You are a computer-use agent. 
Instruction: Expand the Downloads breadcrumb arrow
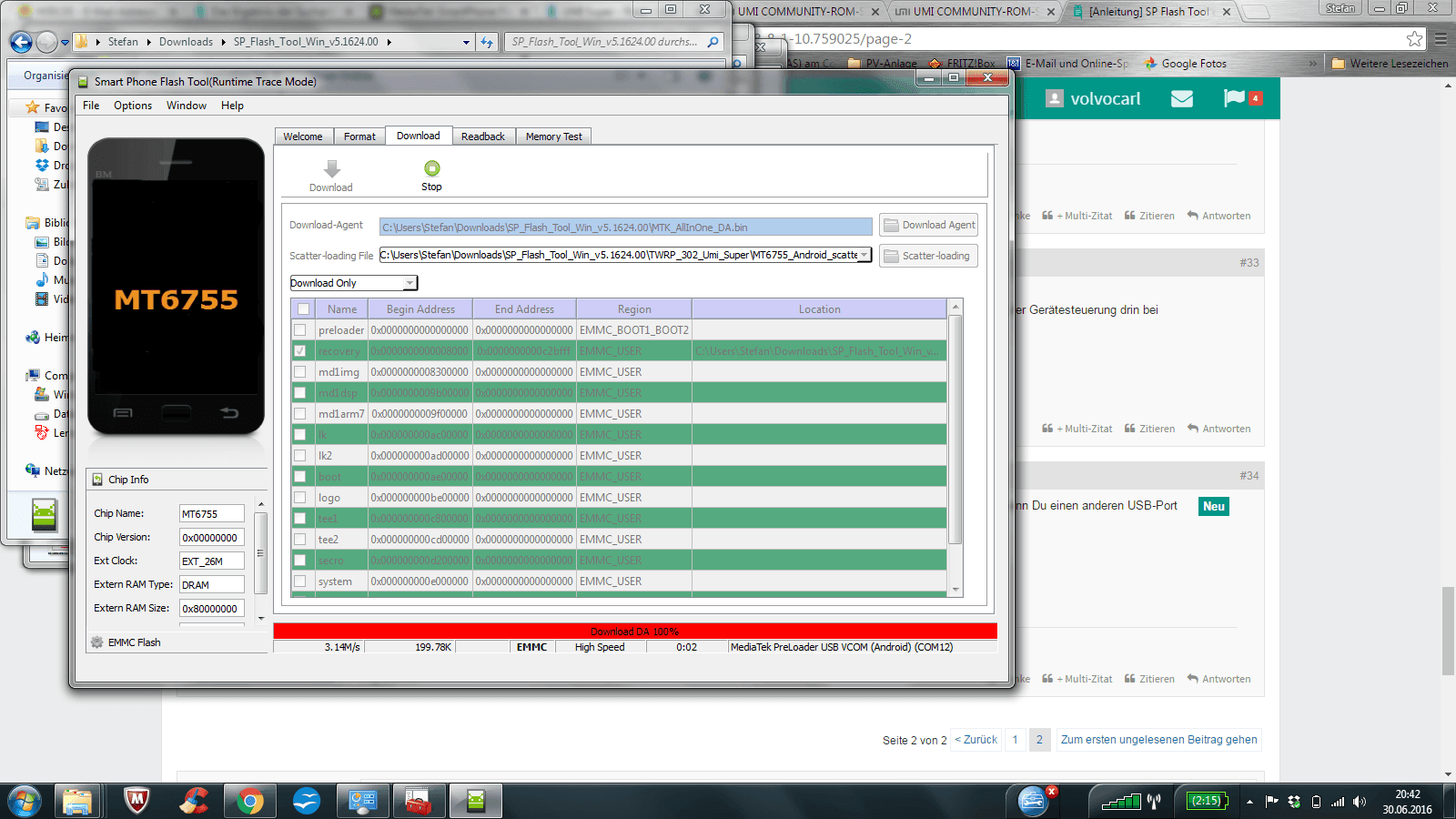(223, 42)
